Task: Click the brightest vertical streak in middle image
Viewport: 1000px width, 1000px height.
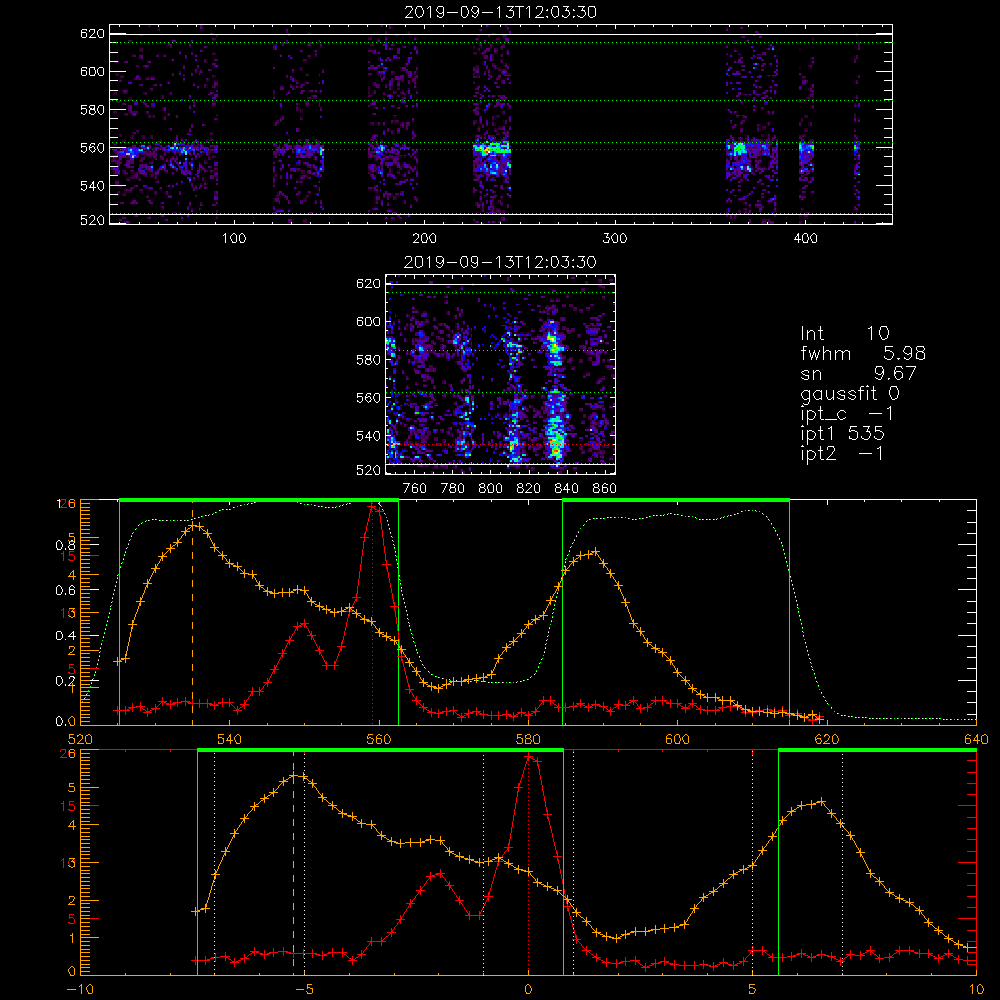Action: click(x=555, y=392)
